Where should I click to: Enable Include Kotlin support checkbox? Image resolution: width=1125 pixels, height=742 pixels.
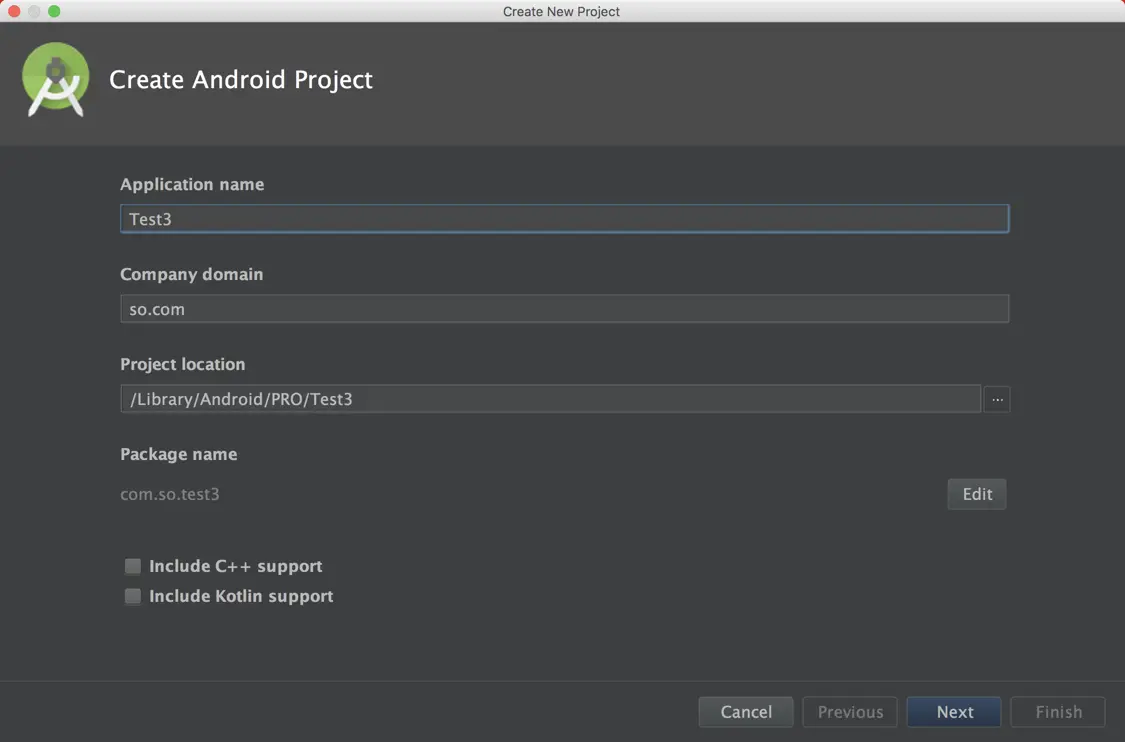click(x=133, y=596)
